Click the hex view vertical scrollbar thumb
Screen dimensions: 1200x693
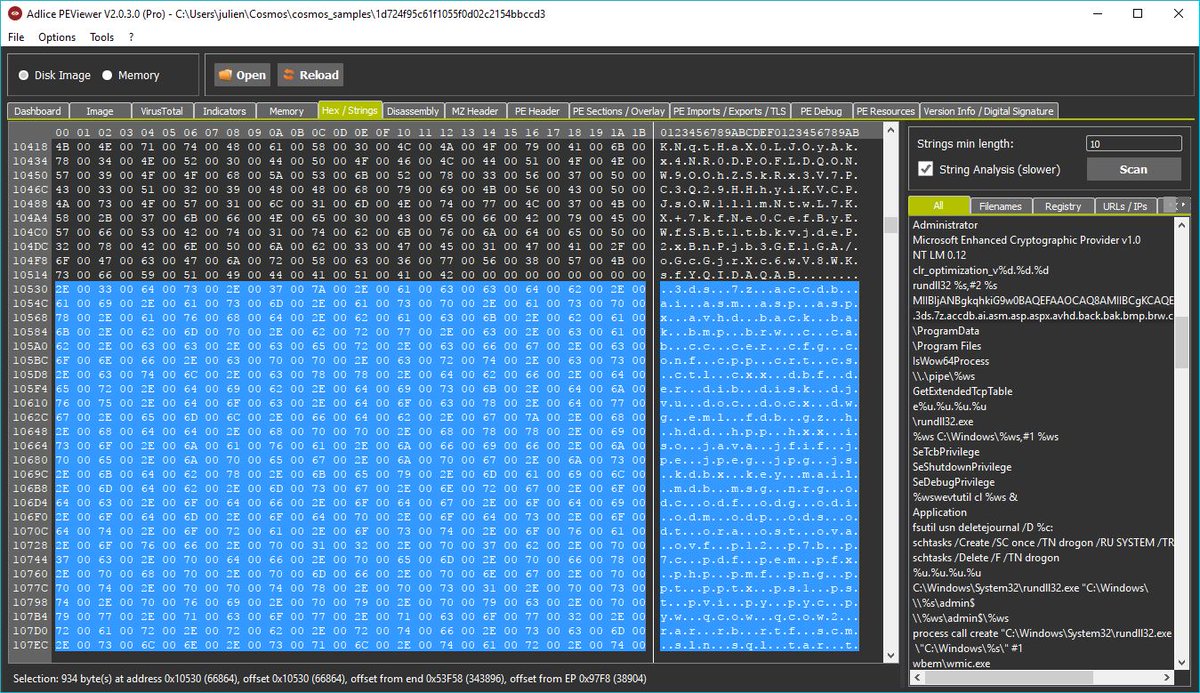pos(890,225)
